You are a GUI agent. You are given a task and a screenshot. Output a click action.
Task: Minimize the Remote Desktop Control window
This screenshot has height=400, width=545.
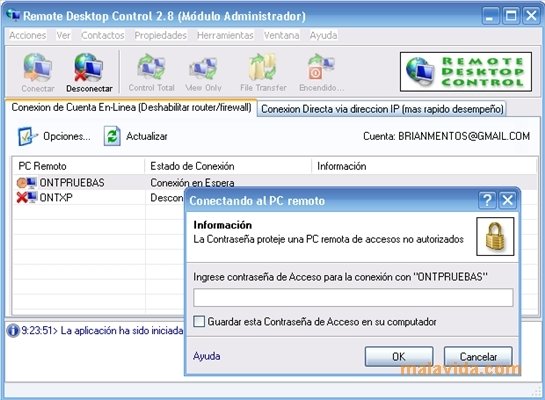click(490, 16)
